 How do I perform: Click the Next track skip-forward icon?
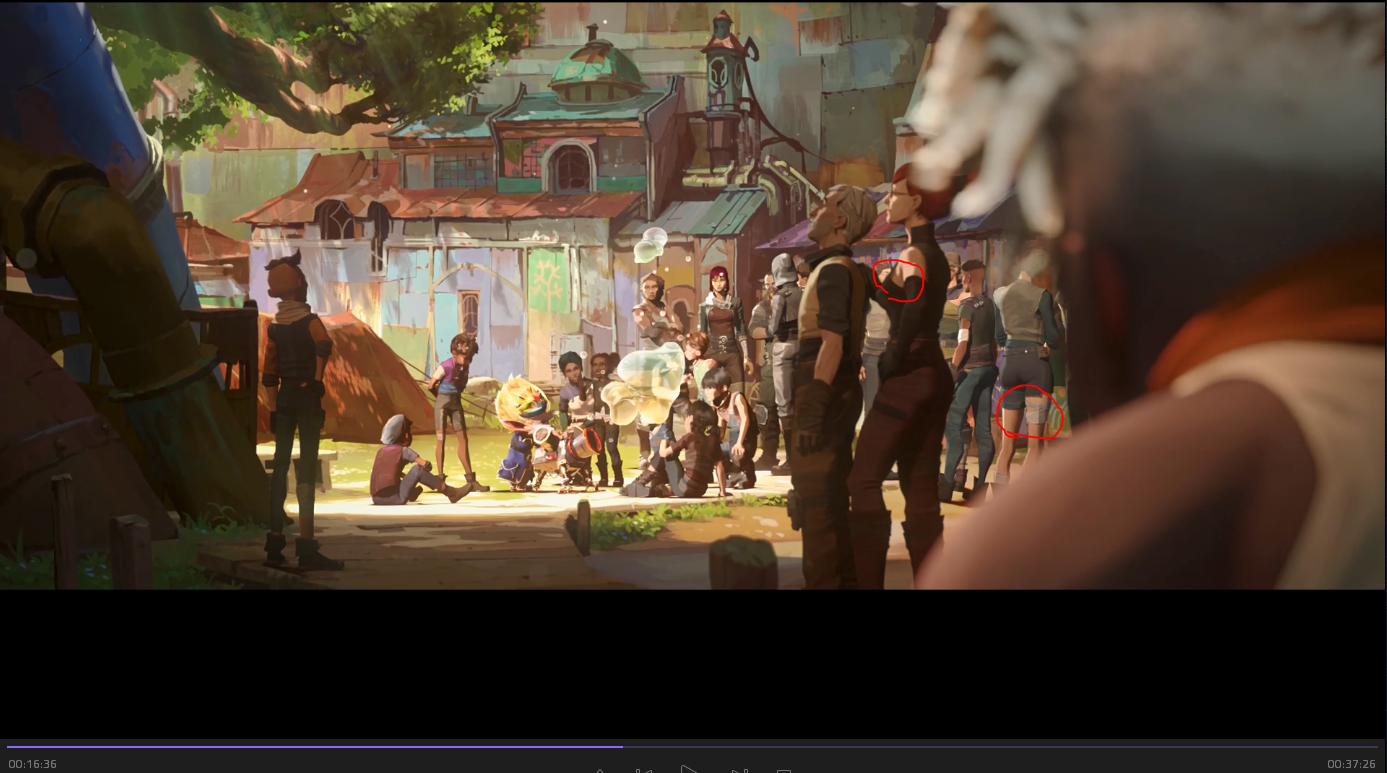coord(739,770)
